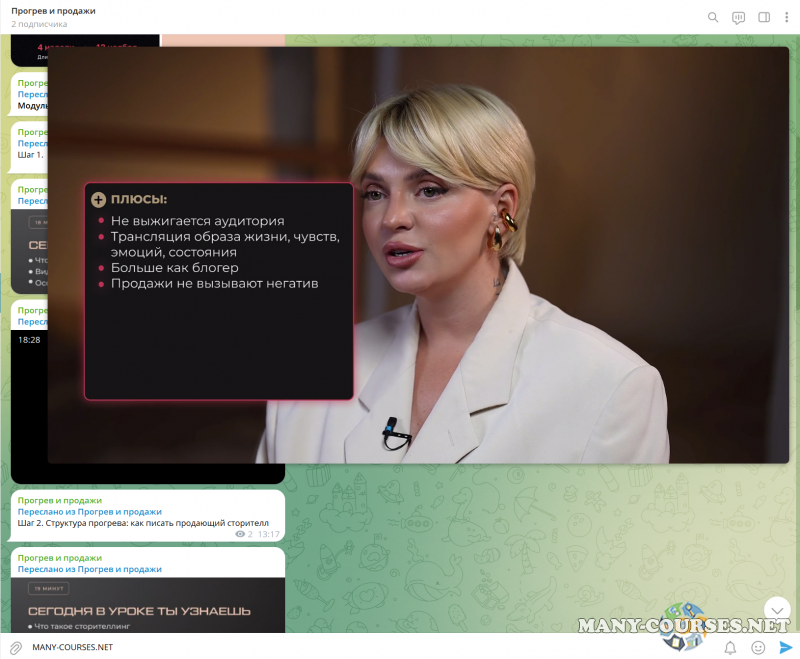The image size is (800, 659).
Task: Click the paperclip attach file icon
Action: point(15,647)
